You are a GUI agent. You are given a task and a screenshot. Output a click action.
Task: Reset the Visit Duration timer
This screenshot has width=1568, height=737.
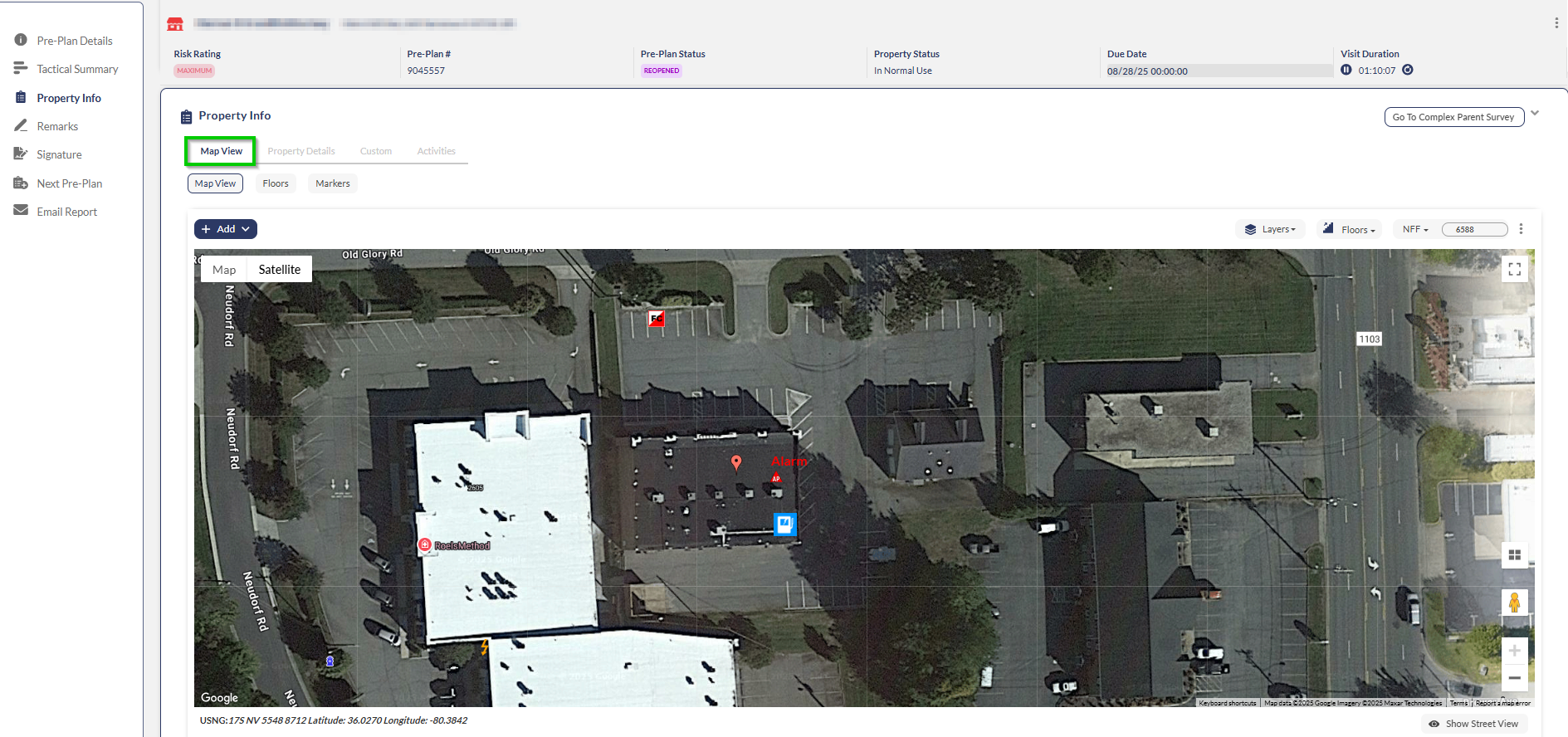click(x=1407, y=71)
